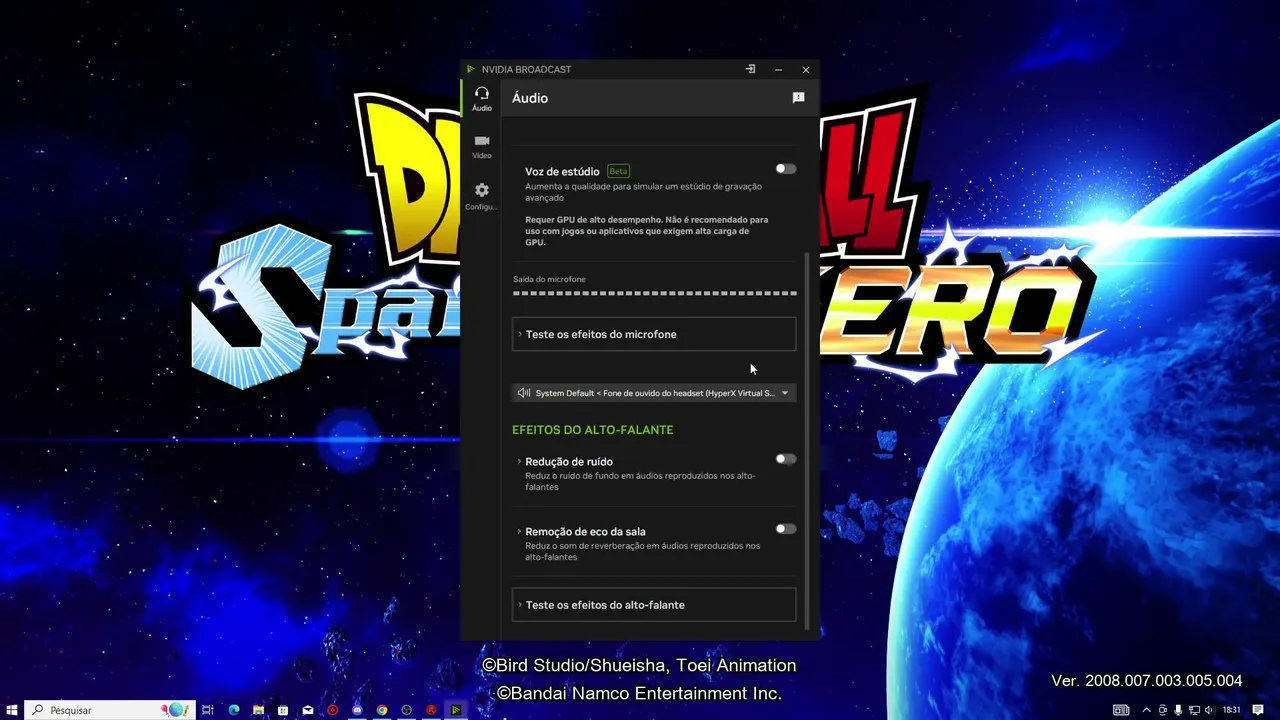Click the Beta badge next to Voz de estúdio
The width and height of the screenshot is (1280, 720).
(619, 171)
